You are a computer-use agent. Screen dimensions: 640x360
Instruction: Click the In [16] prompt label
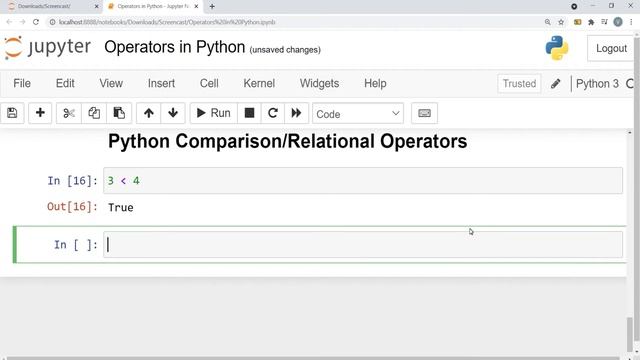click(72, 181)
